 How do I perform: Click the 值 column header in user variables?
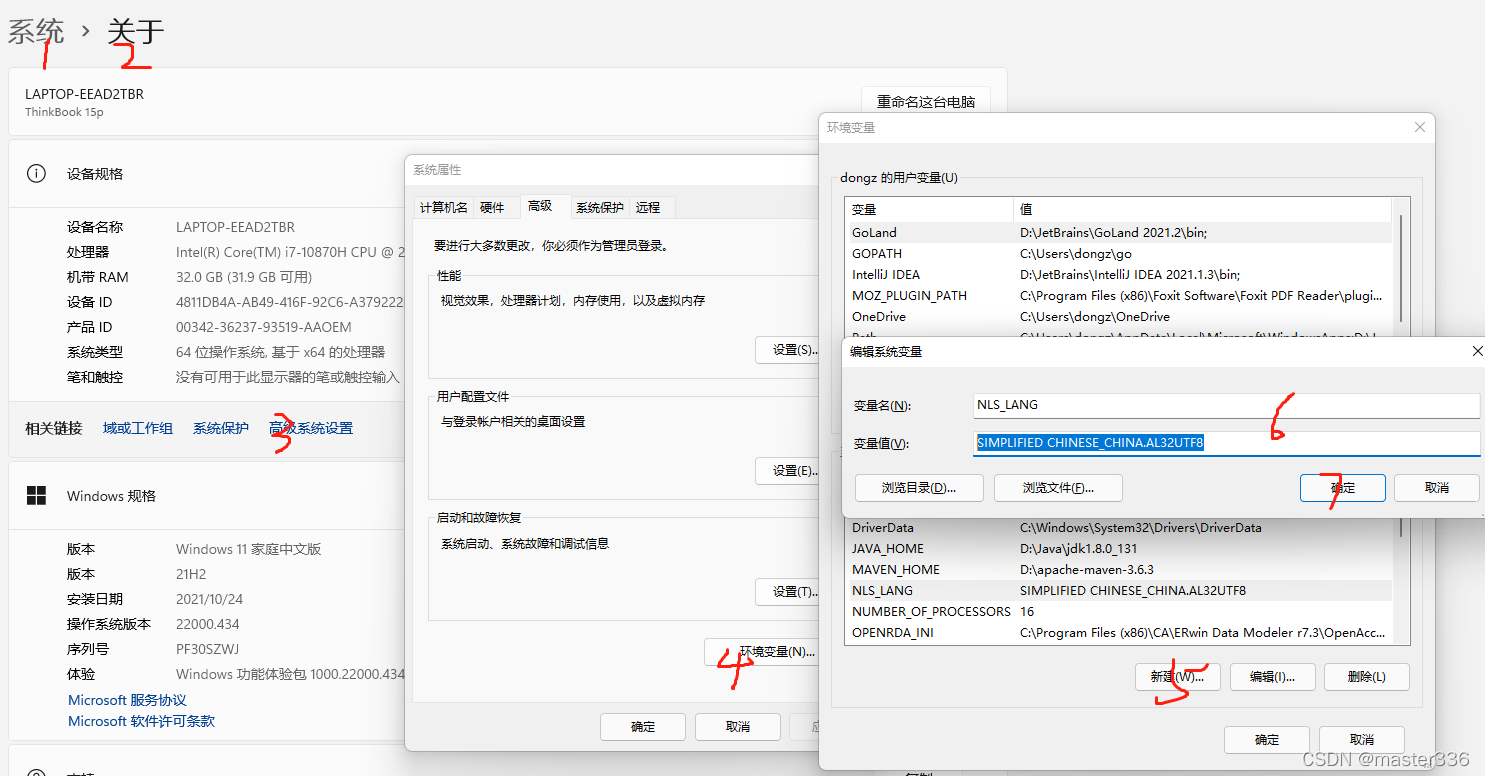[x=1202, y=210]
